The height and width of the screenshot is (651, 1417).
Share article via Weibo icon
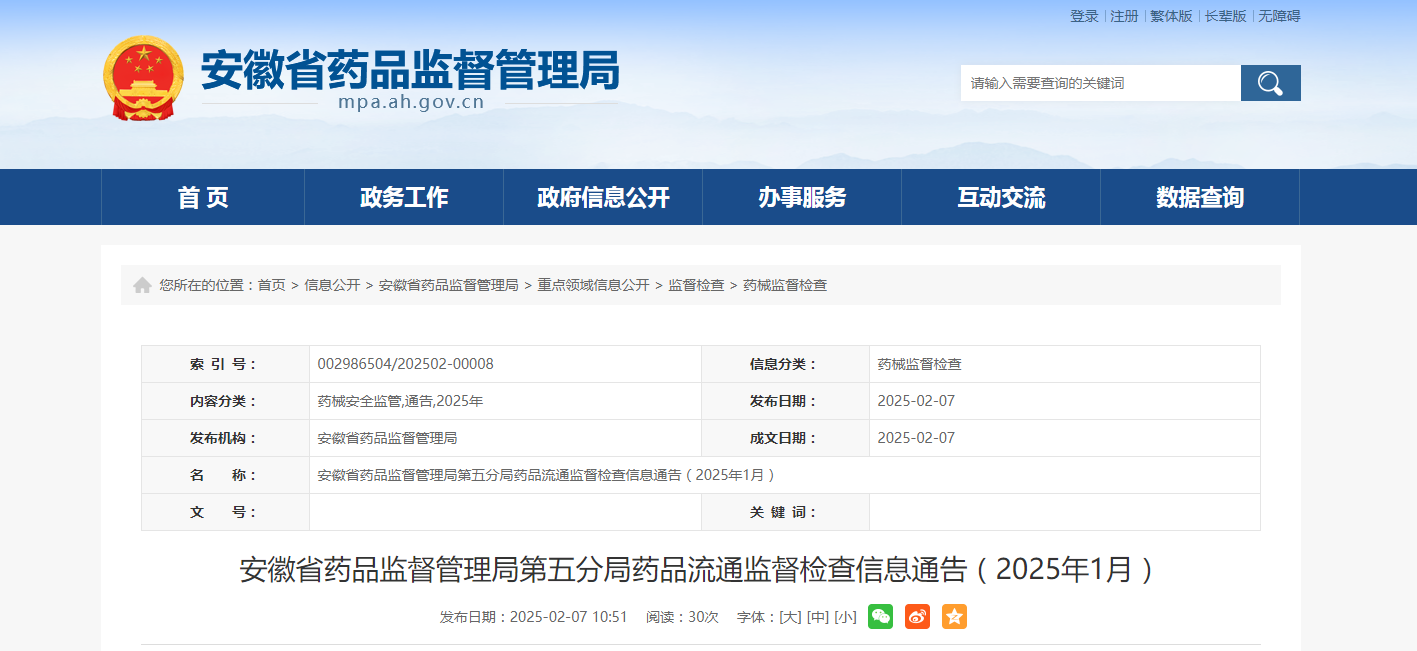click(x=917, y=617)
